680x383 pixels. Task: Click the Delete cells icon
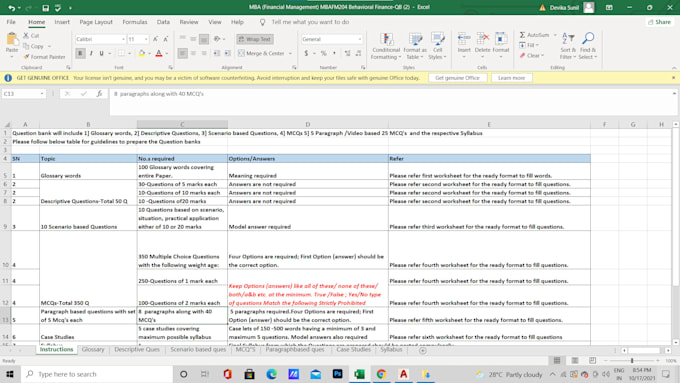pos(482,39)
